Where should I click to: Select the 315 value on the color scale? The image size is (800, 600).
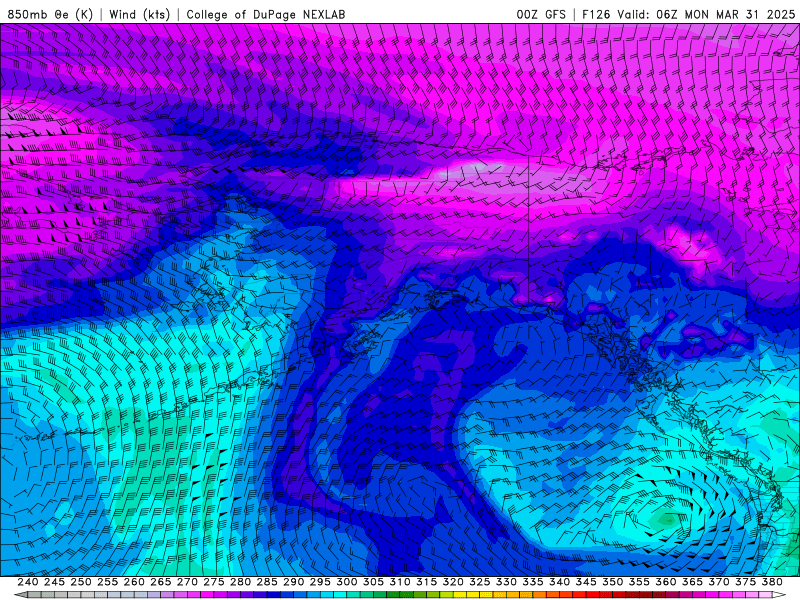pyautogui.click(x=426, y=582)
